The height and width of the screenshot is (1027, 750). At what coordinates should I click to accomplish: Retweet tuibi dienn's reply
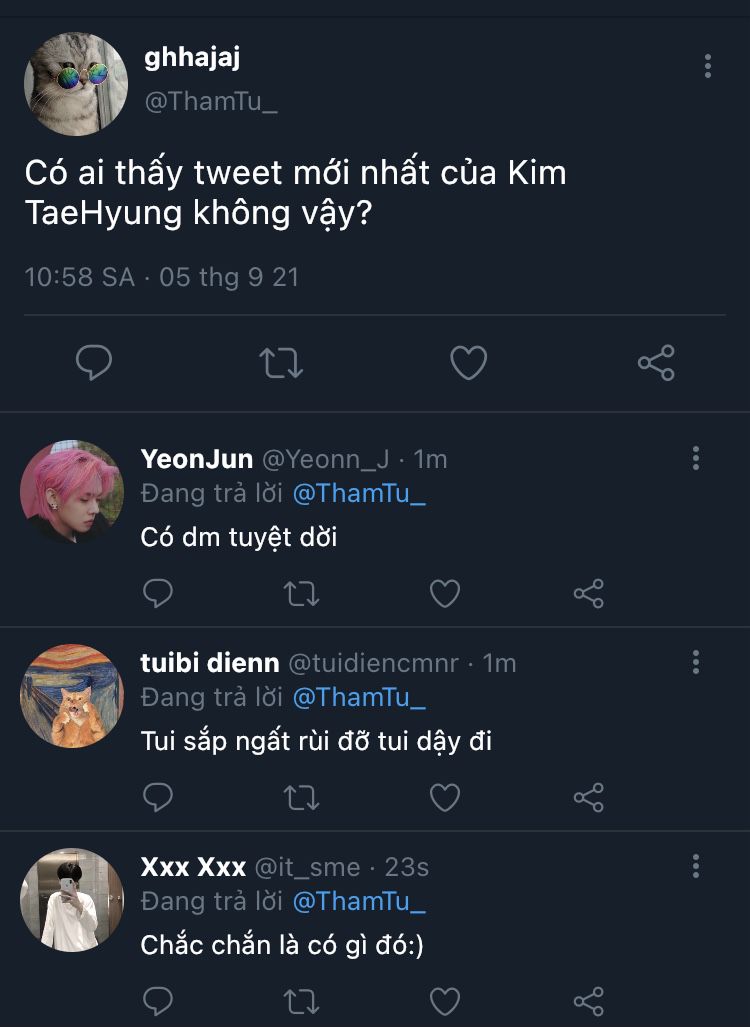pyautogui.click(x=301, y=797)
